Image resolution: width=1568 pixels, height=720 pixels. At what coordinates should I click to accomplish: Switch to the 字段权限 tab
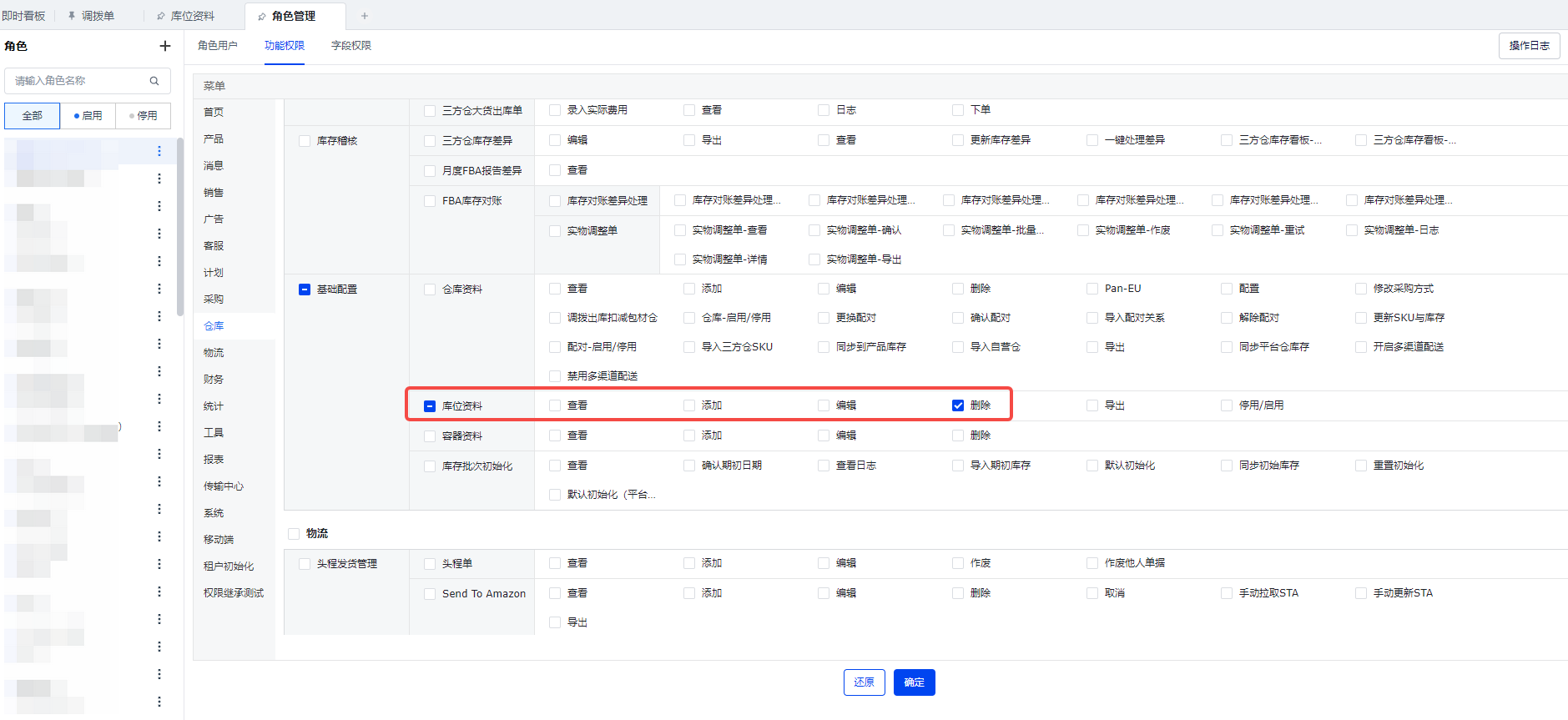[x=350, y=46]
